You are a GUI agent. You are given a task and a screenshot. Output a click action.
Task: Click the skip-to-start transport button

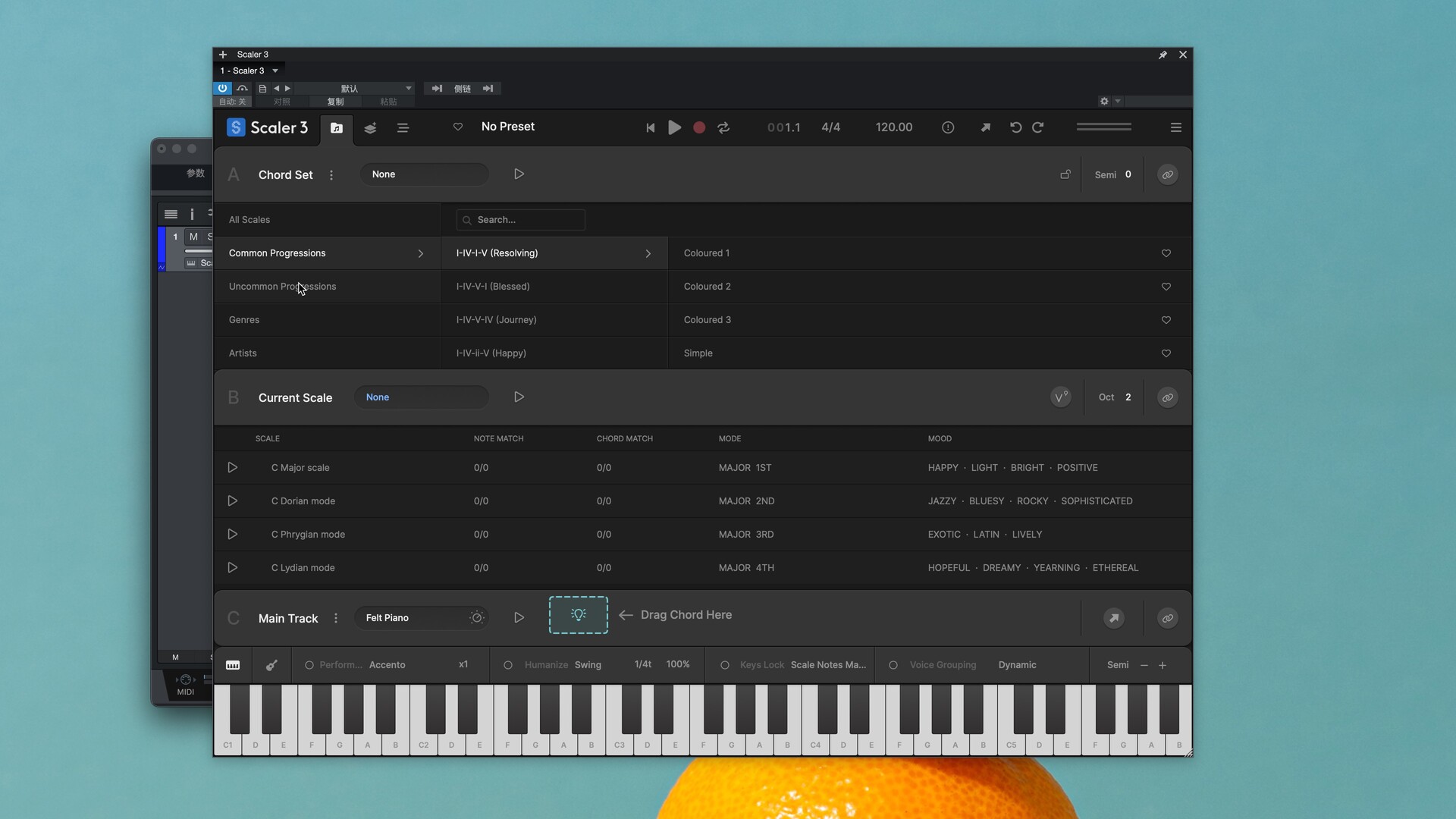(650, 127)
